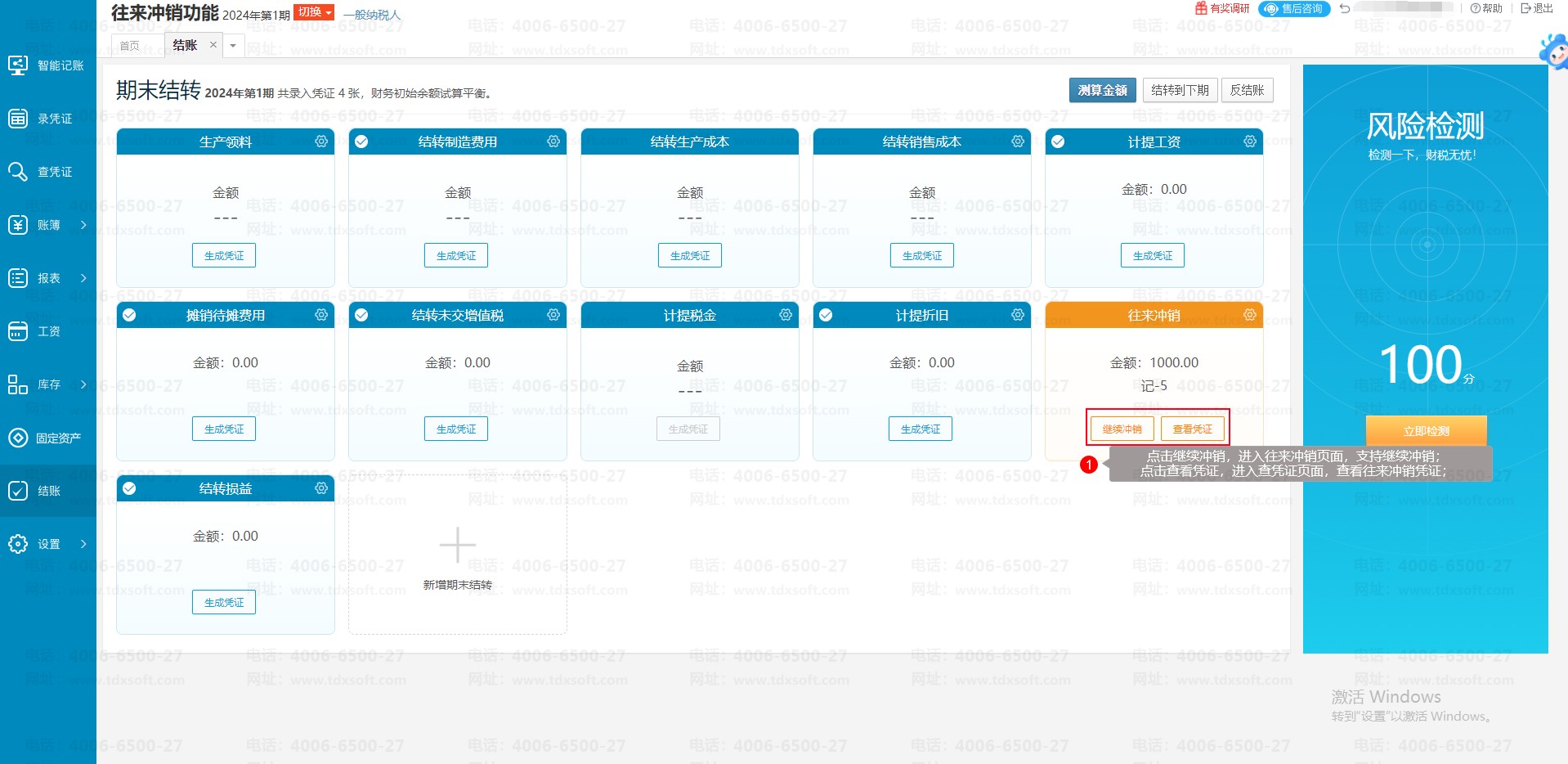The image size is (1568, 764).
Task: Switch to the 首页 tab
Action: point(130,46)
